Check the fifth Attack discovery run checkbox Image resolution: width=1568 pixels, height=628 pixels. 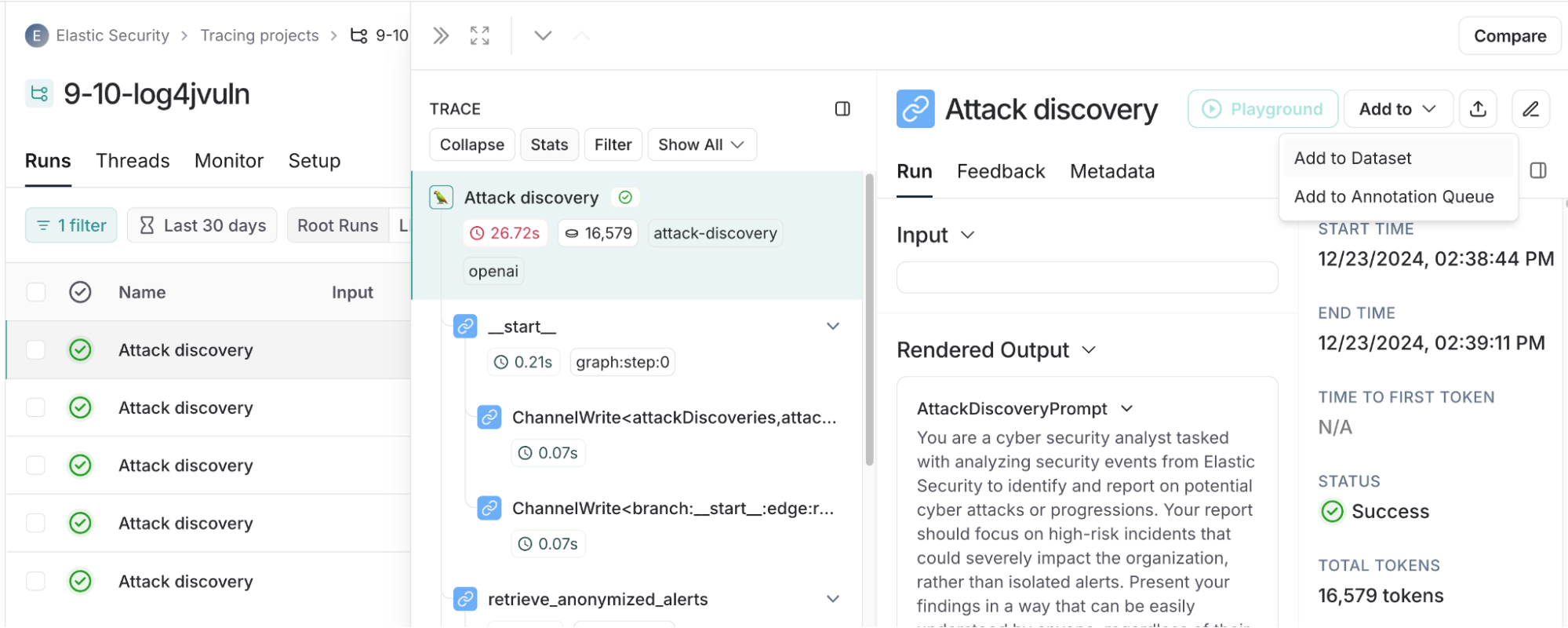click(x=36, y=581)
